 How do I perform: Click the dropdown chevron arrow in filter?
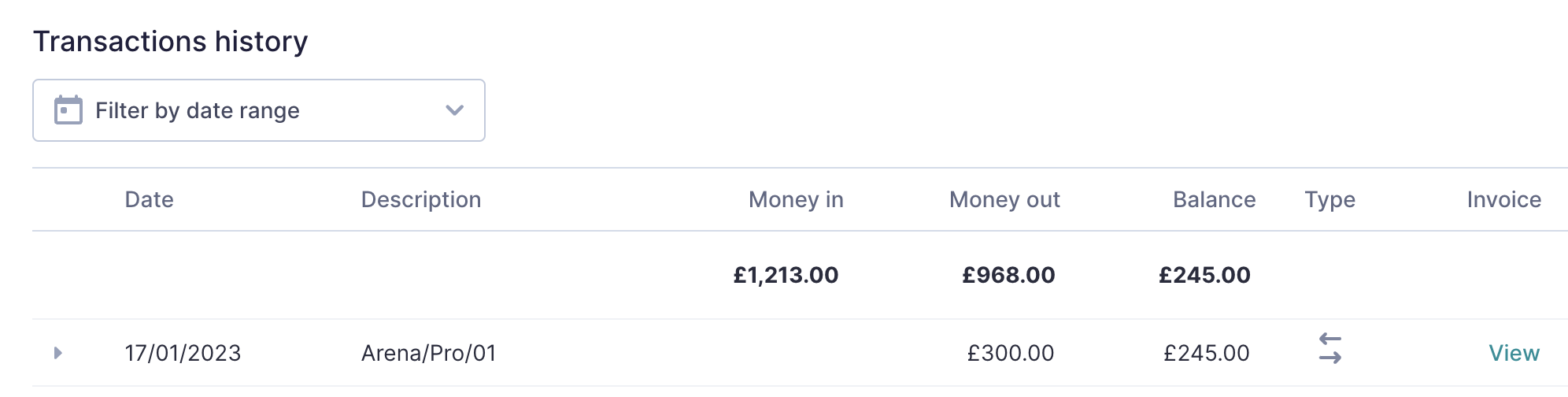tap(454, 110)
